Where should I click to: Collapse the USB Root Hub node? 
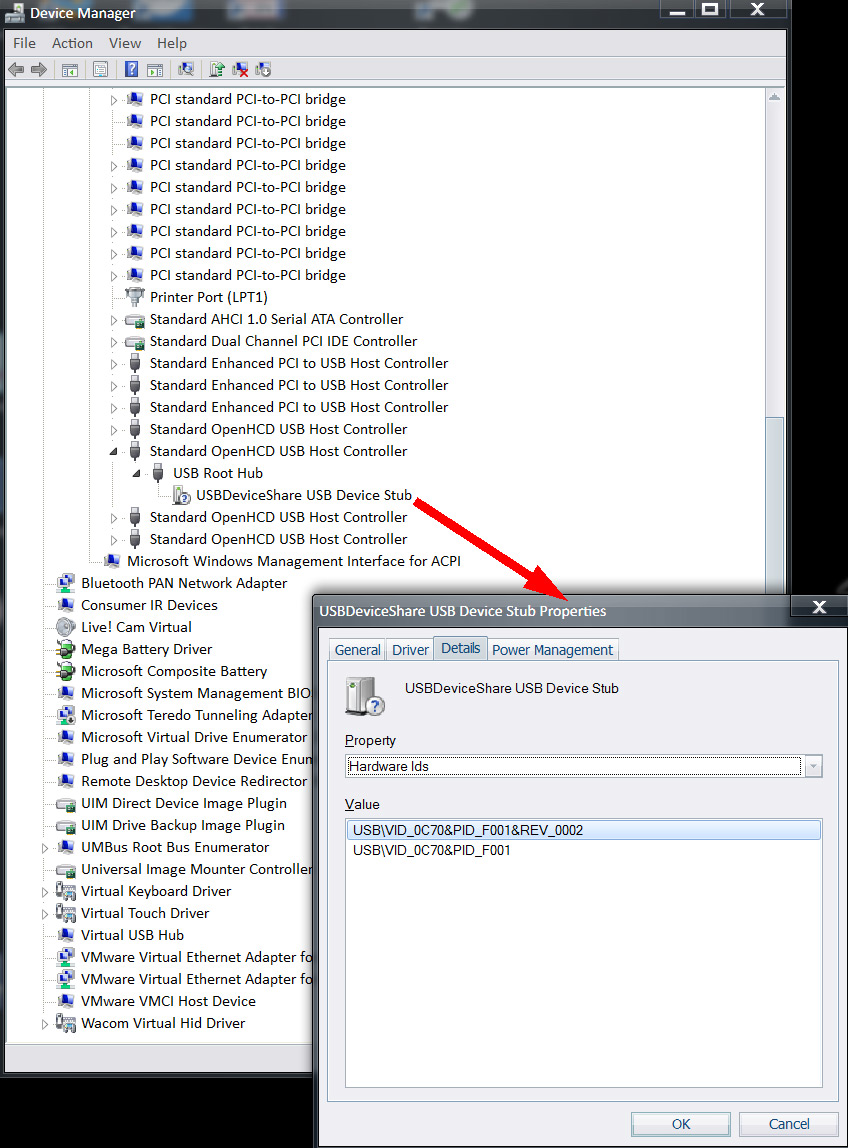(x=136, y=474)
